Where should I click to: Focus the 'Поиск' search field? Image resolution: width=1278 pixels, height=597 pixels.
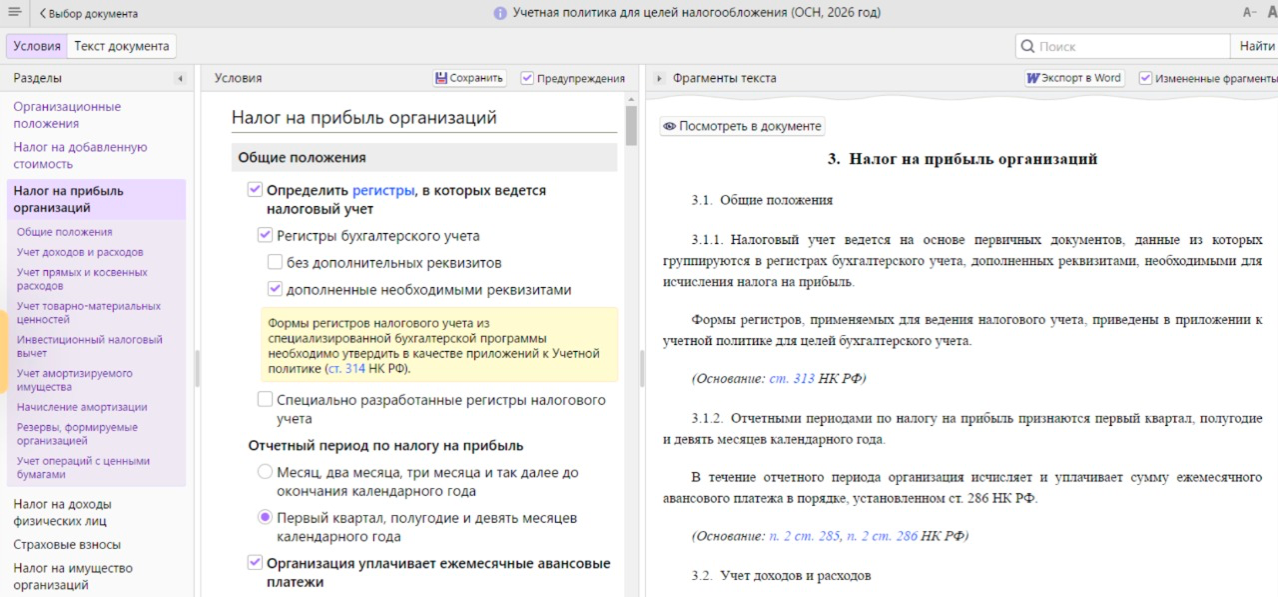click(1123, 46)
